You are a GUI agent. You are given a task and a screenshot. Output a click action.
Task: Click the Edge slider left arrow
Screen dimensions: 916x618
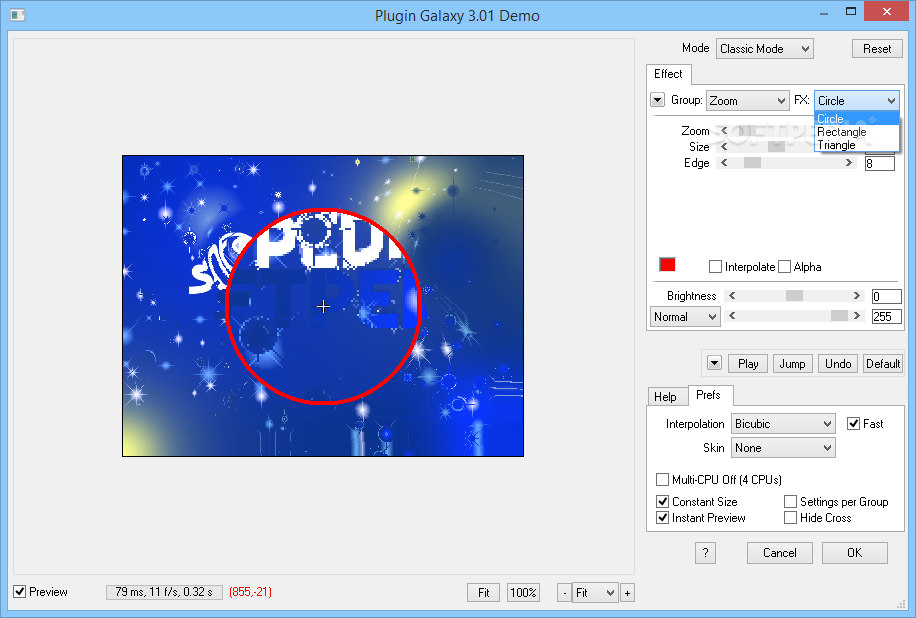click(x=724, y=163)
